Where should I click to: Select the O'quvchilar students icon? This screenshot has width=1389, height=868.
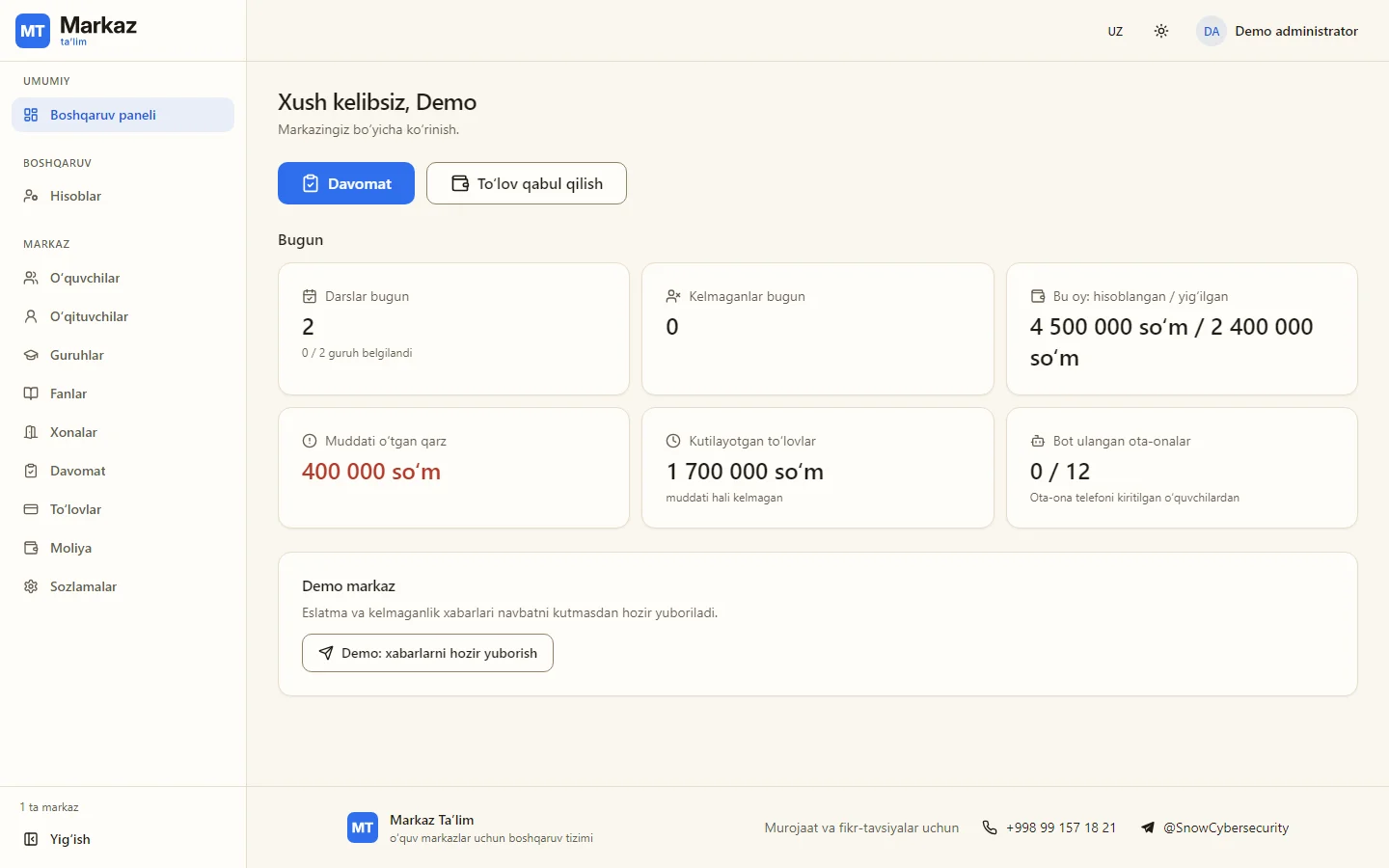pos(31,278)
